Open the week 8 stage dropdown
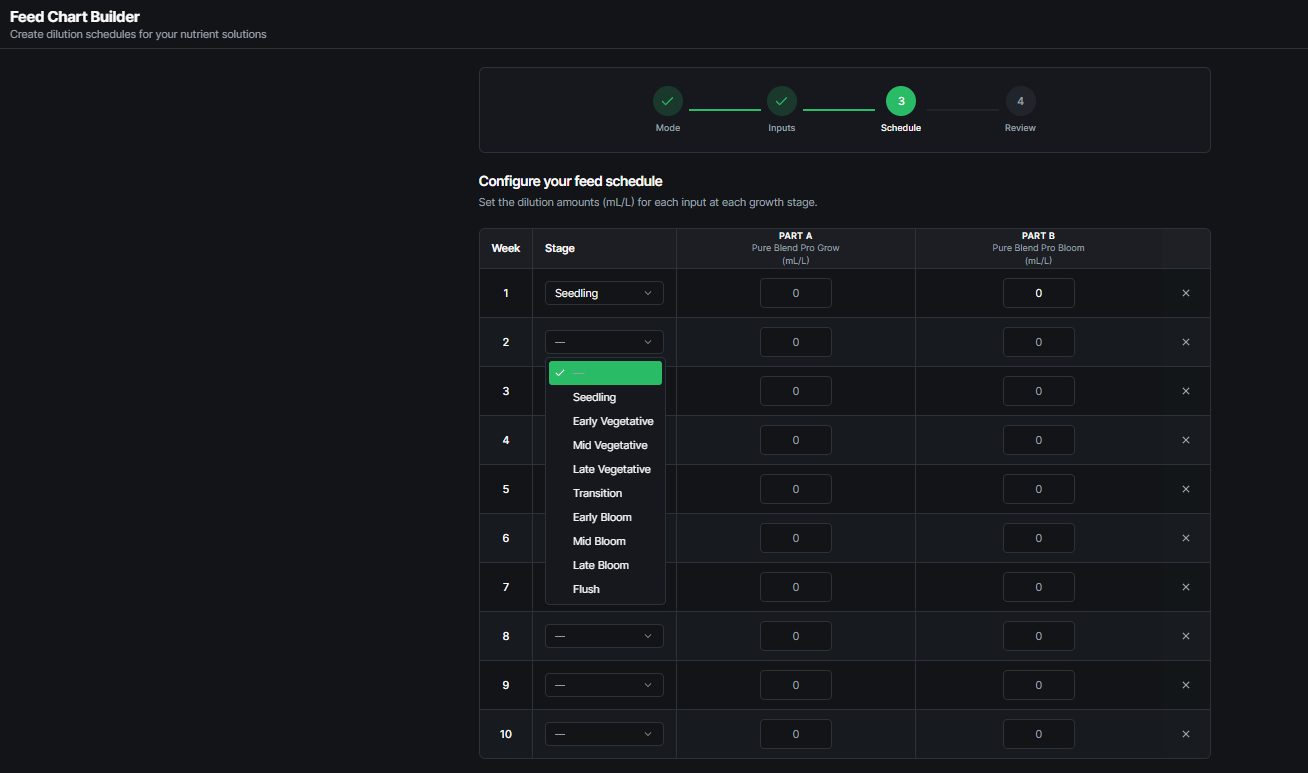Image resolution: width=1308 pixels, height=773 pixels. pos(604,636)
